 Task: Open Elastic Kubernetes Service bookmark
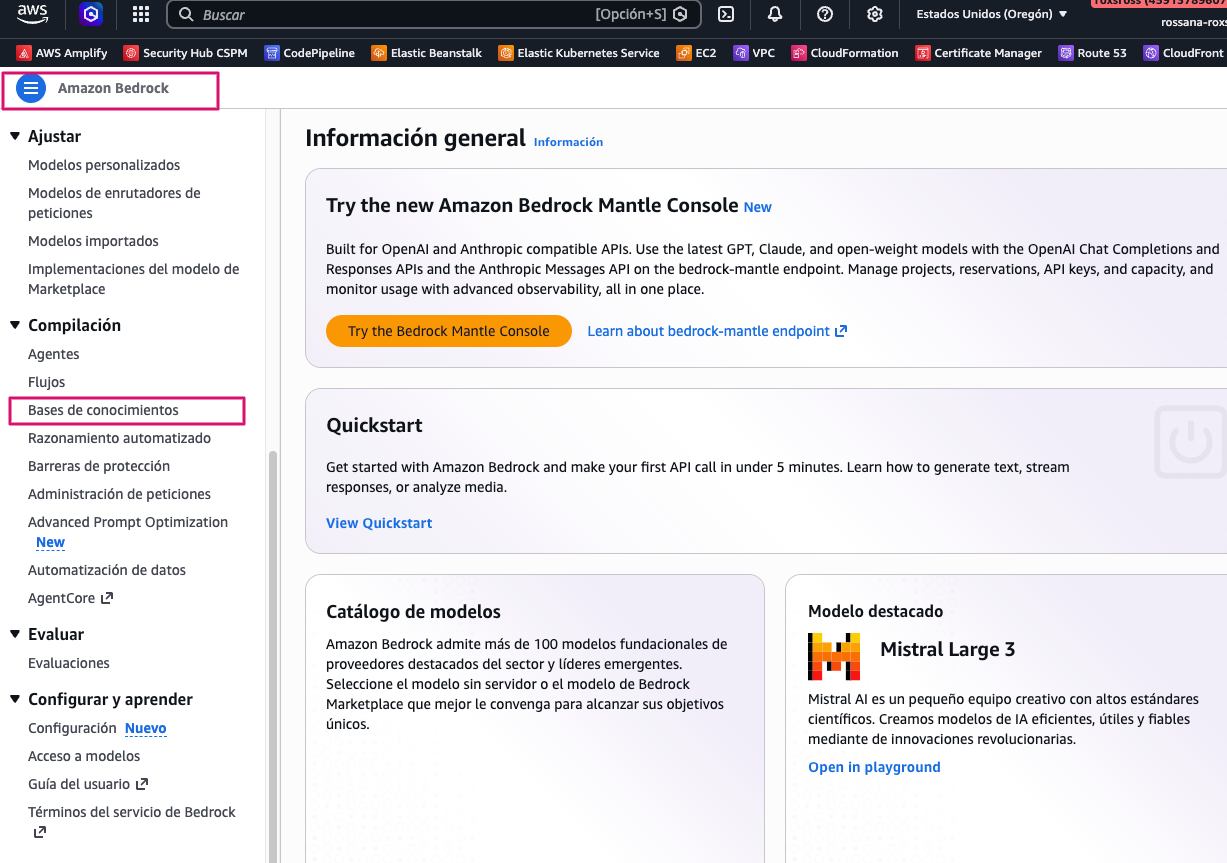click(x=579, y=53)
